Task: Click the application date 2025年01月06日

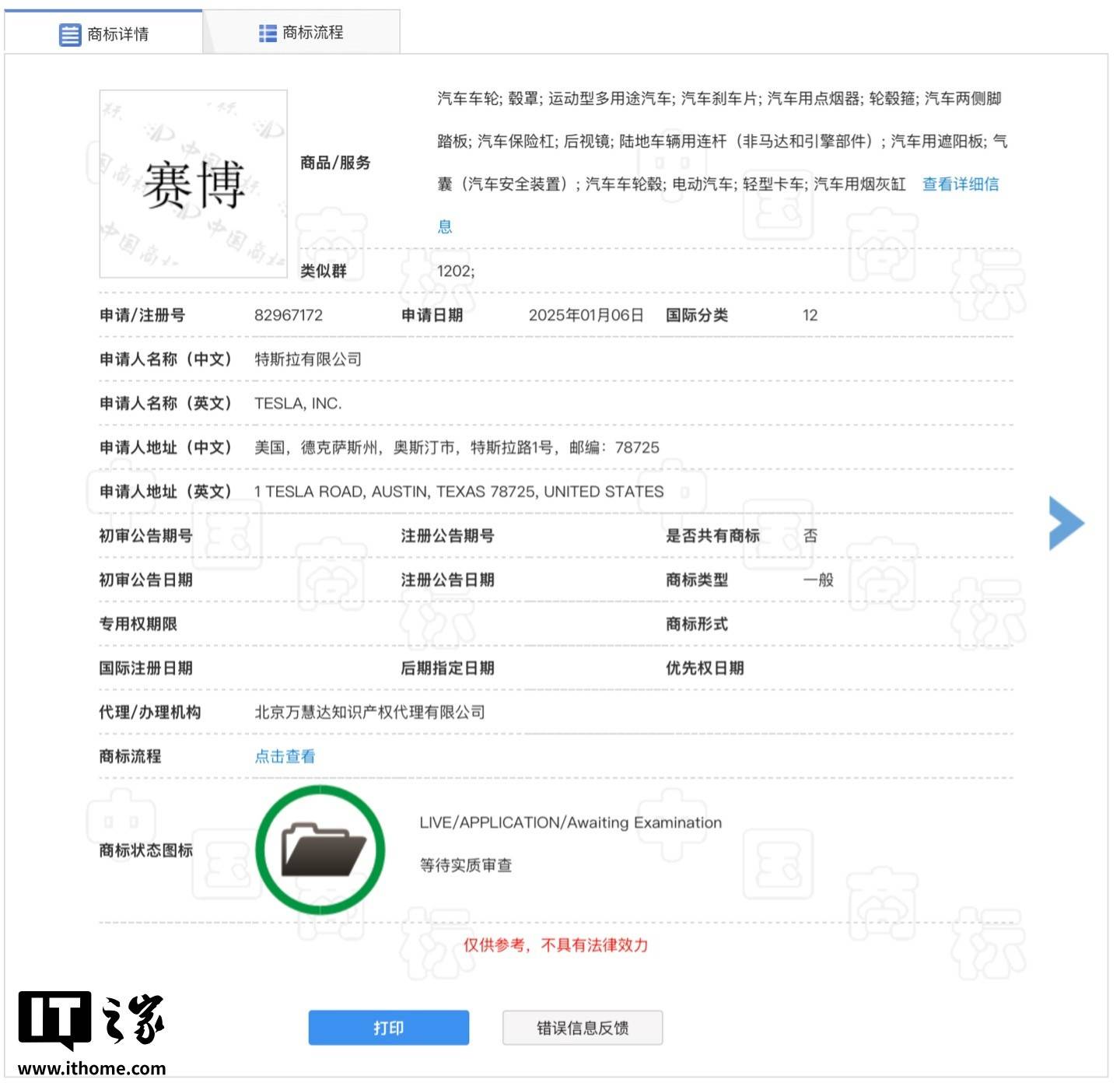Action: click(586, 315)
